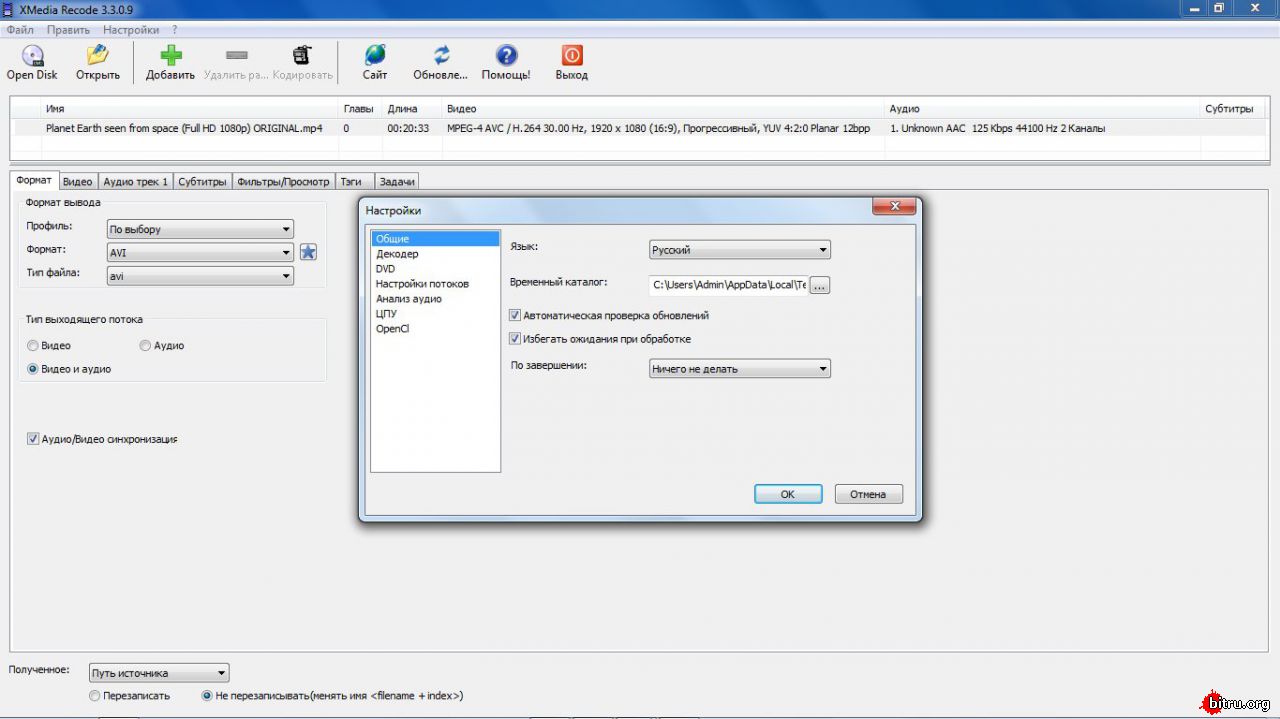Click the Open Disk toolbar icon
The image size is (1280, 719).
32,55
